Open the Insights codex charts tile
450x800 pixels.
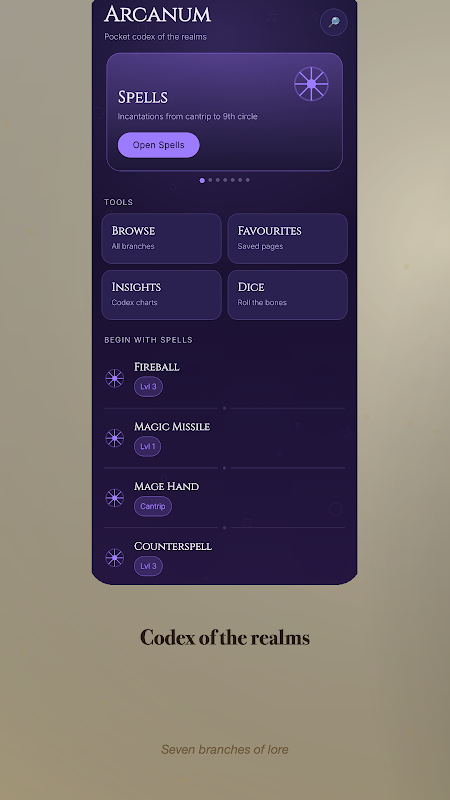(x=162, y=295)
